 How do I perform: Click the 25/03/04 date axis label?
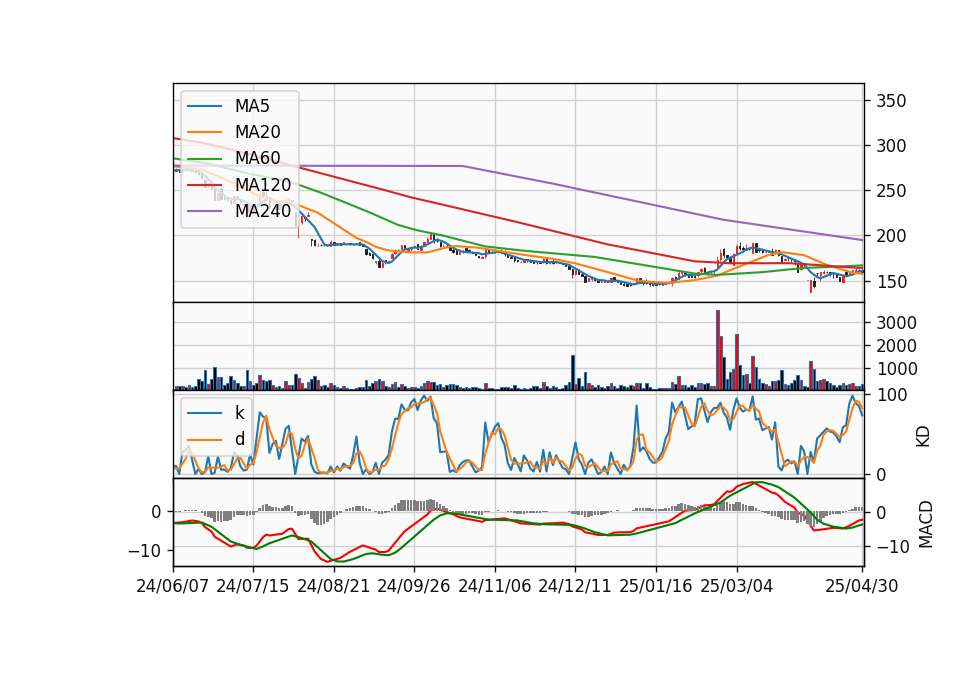737,586
